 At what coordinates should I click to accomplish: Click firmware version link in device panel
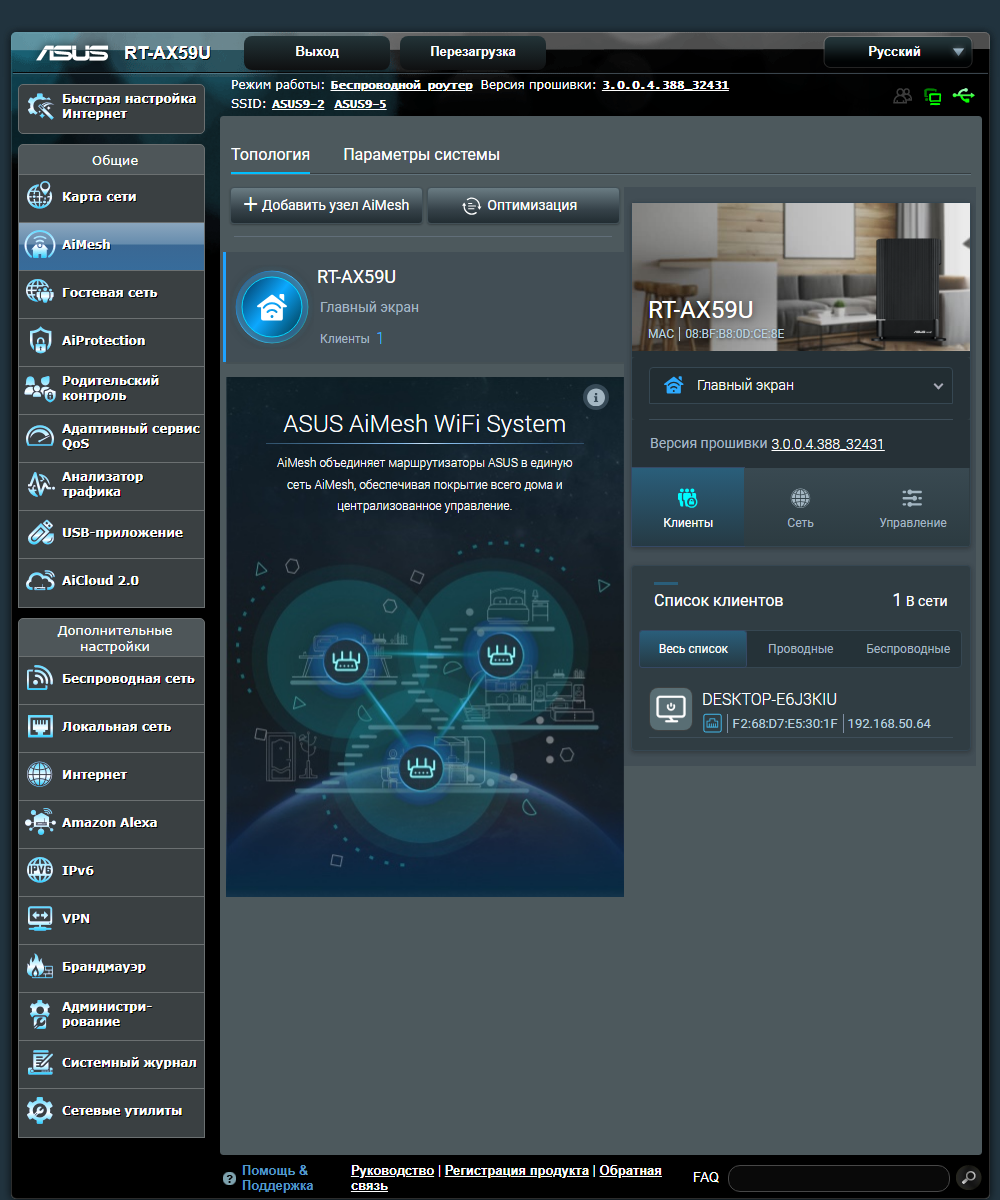[827, 444]
